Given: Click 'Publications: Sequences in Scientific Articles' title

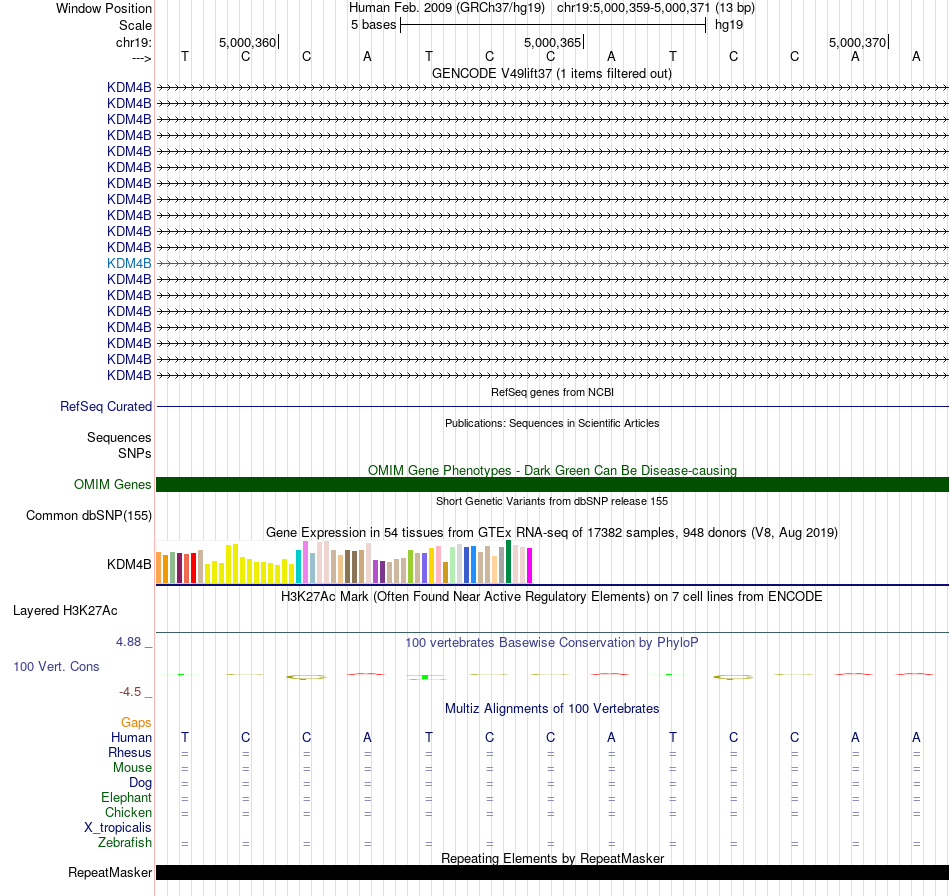Looking at the screenshot, I should 552,423.
